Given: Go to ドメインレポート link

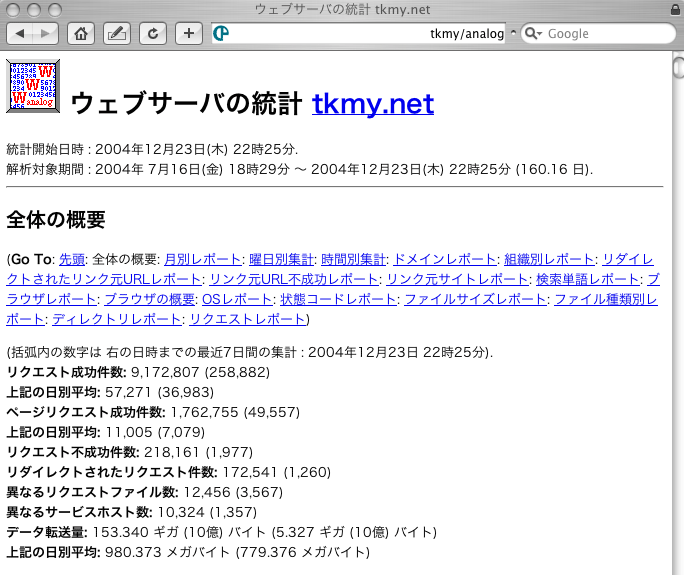Looking at the screenshot, I should (444, 259).
